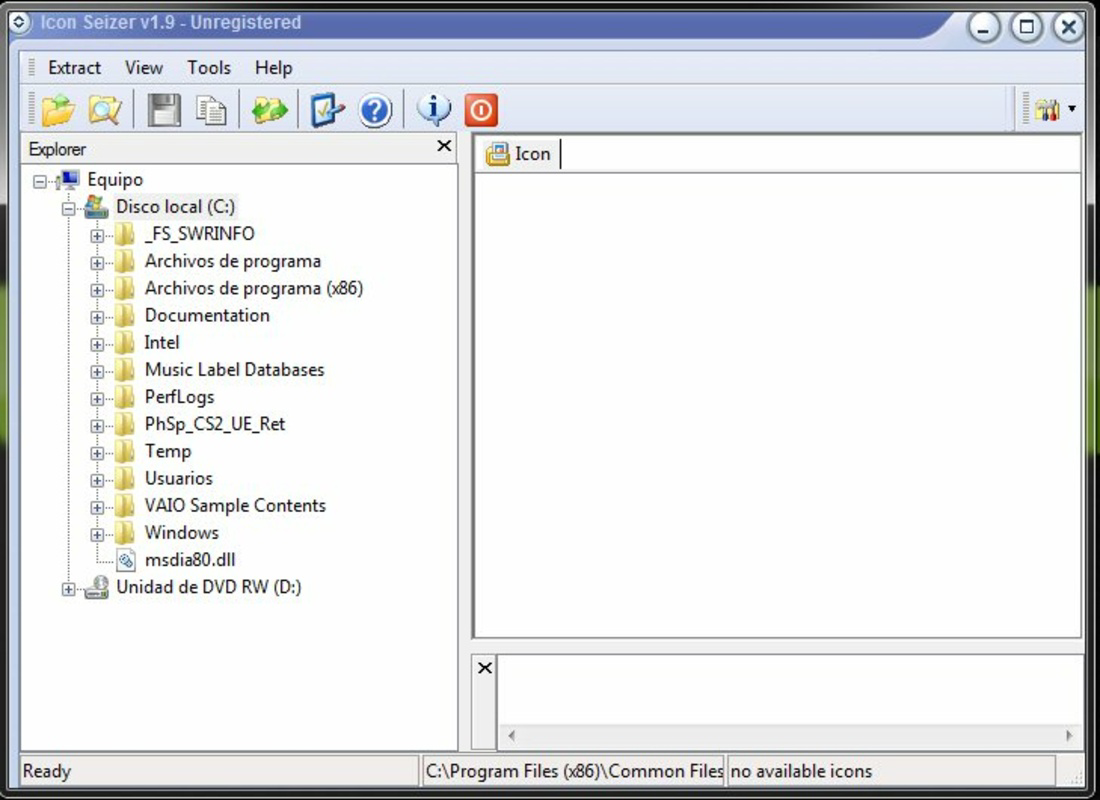Select the Archivos de programa folder

(233, 261)
